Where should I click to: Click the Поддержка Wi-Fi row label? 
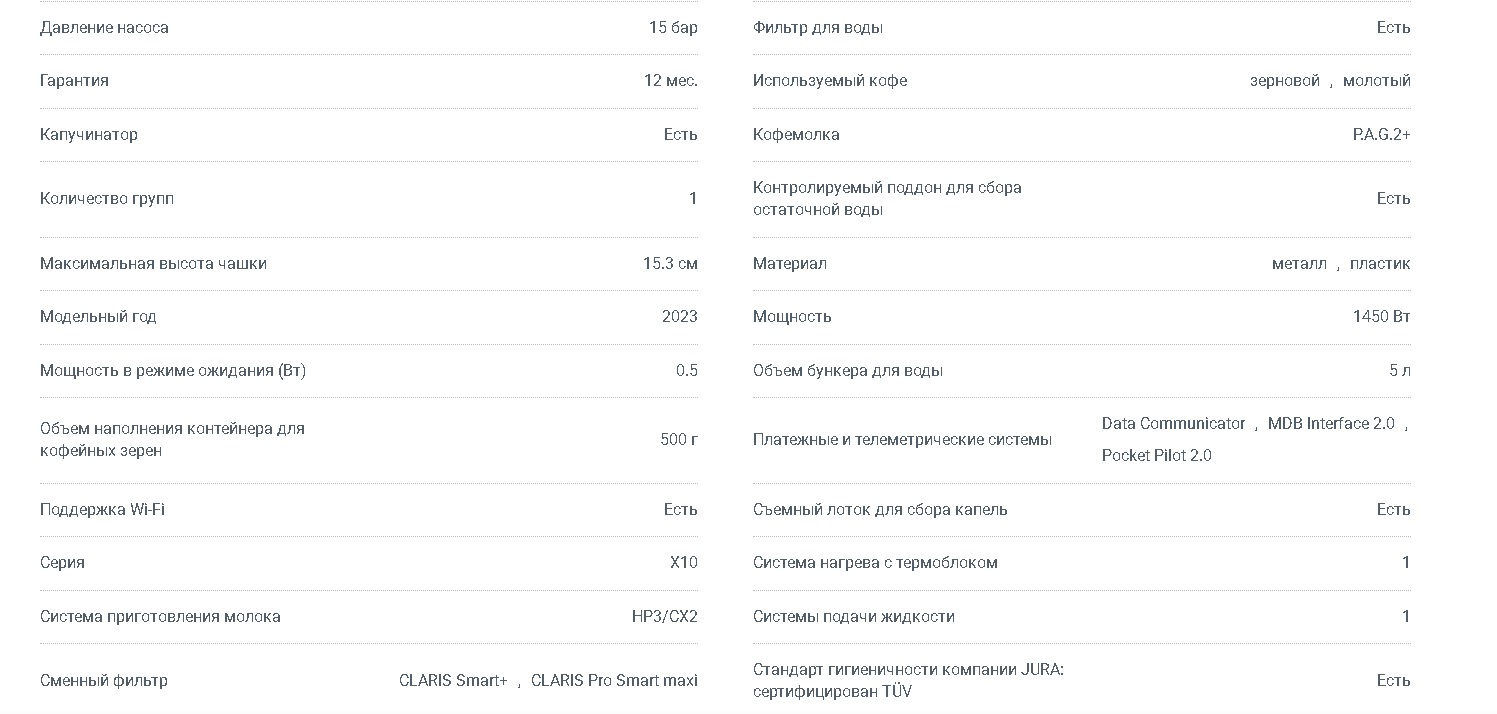coord(102,510)
